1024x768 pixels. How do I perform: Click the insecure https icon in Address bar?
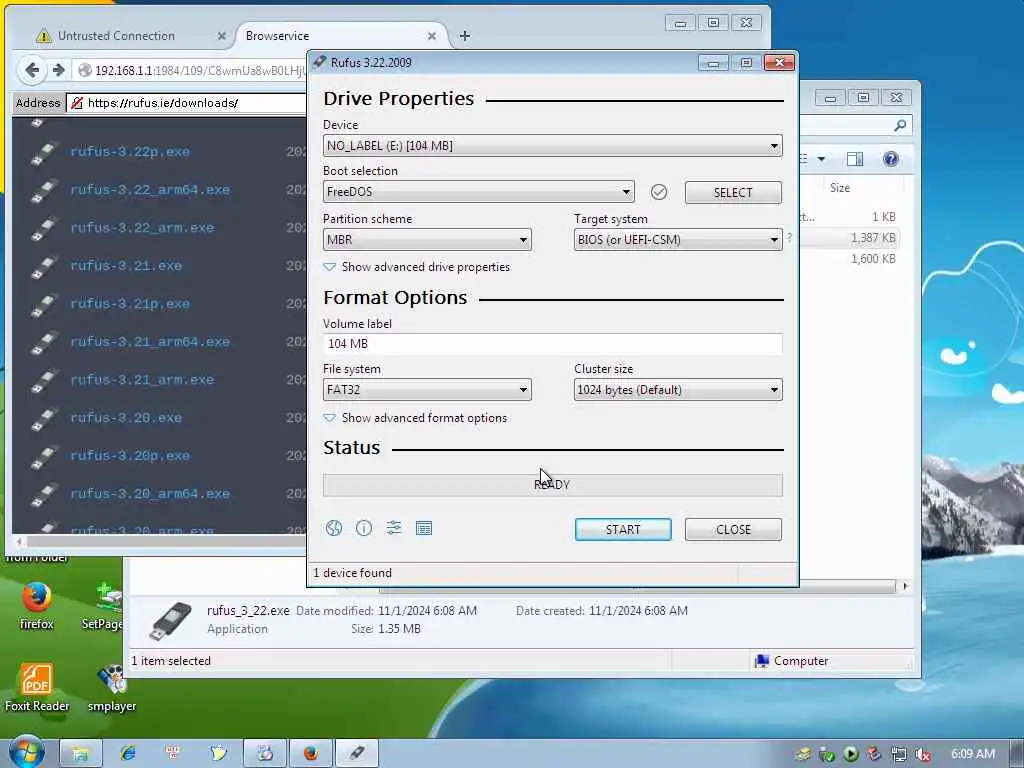77,103
